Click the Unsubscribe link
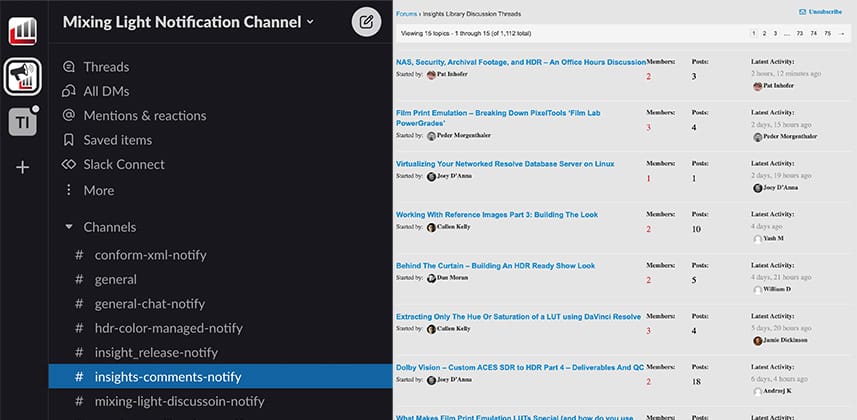 (825, 11)
